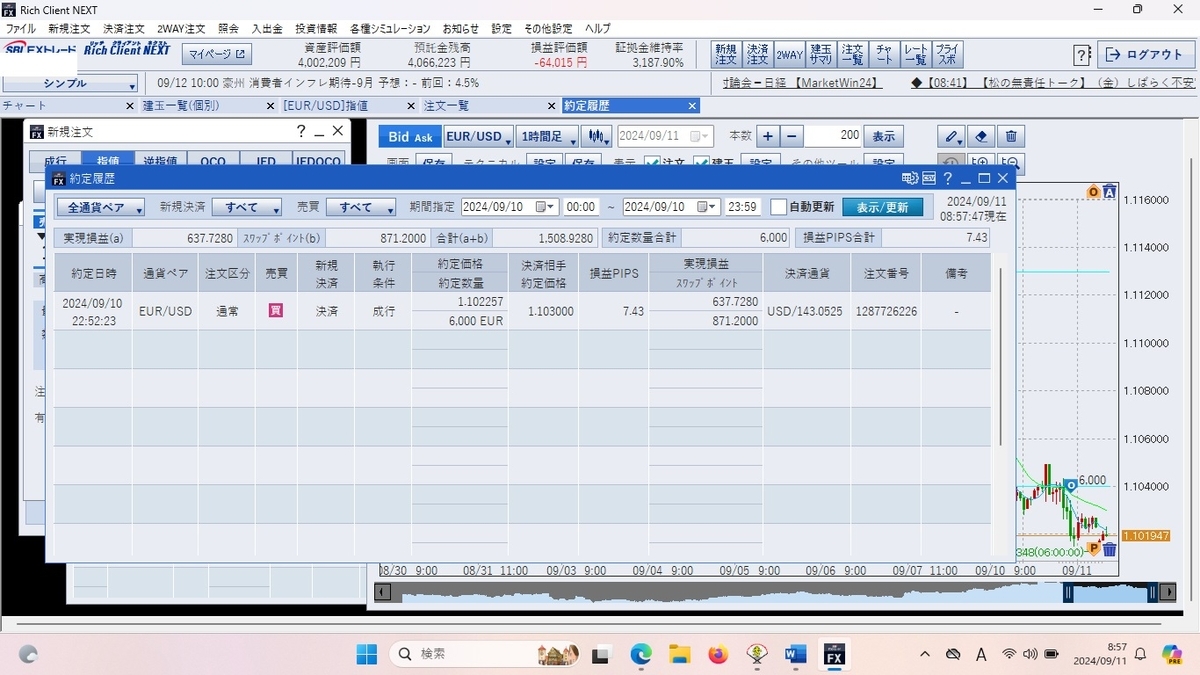The width and height of the screenshot is (1200, 675).
Task: Open File Explorer from the taskbar
Action: [x=680, y=654]
